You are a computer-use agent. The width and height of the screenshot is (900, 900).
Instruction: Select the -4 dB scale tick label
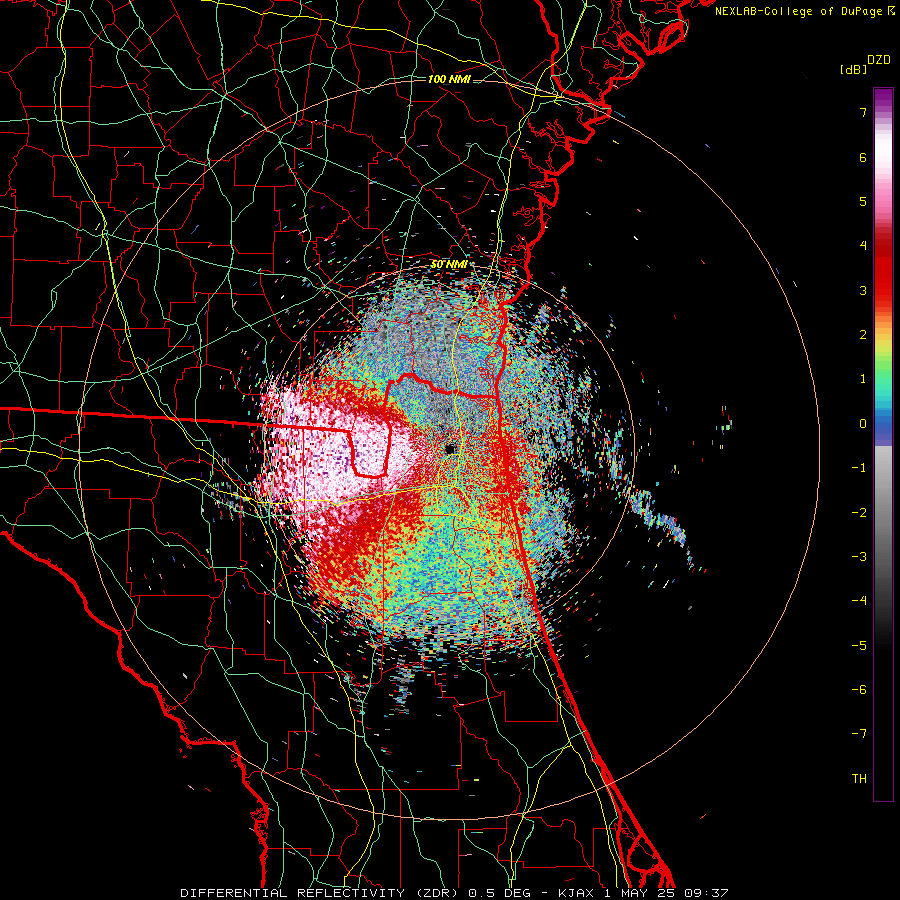click(x=859, y=601)
